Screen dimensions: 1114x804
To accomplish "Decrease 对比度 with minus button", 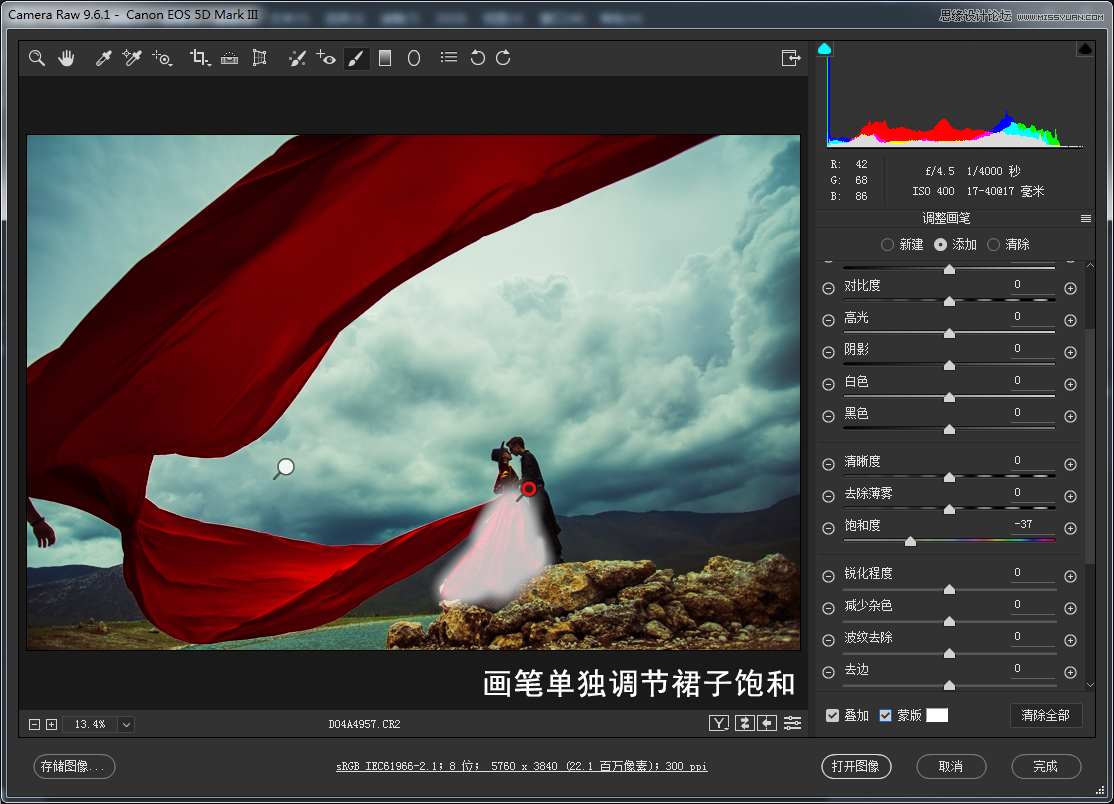I will tap(828, 288).
